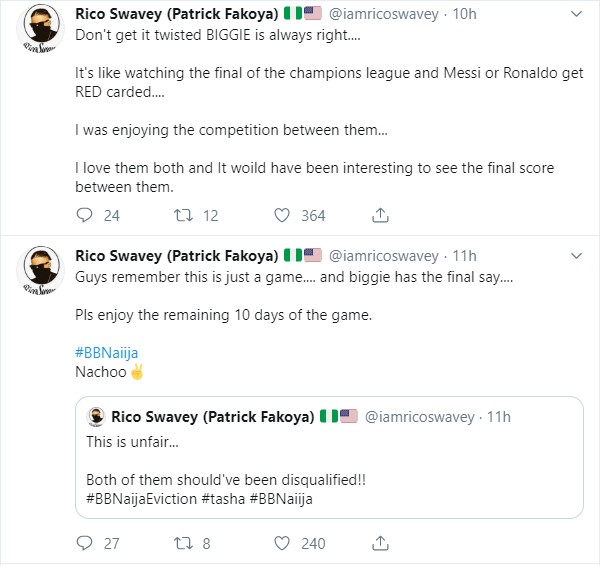Retweet the Messi or Ronaldo tweet
The height and width of the screenshot is (566, 602).
point(183,215)
